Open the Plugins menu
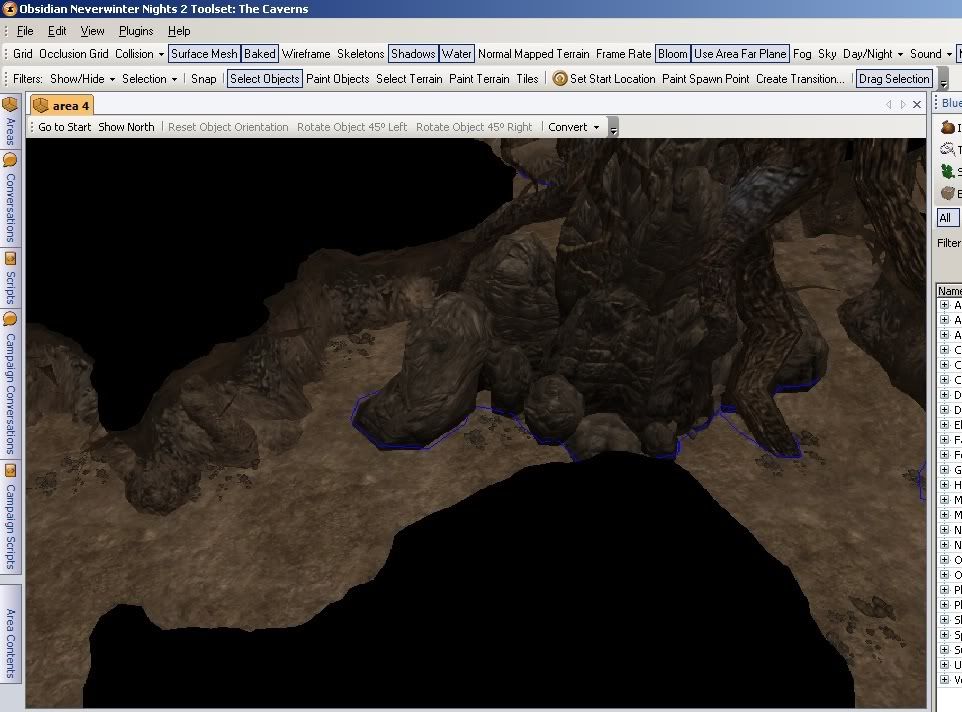 136,31
